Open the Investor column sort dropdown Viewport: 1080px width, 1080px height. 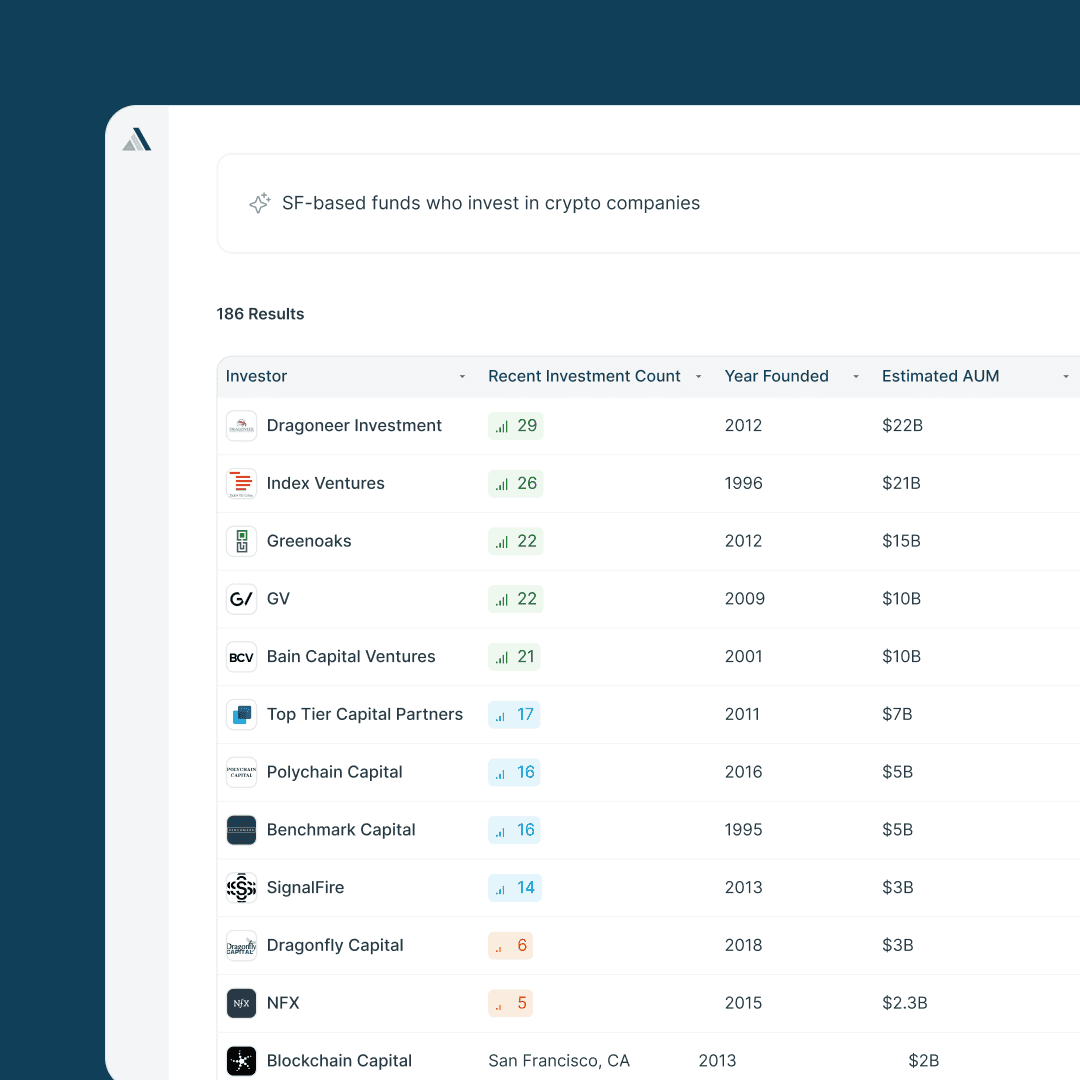coord(462,377)
